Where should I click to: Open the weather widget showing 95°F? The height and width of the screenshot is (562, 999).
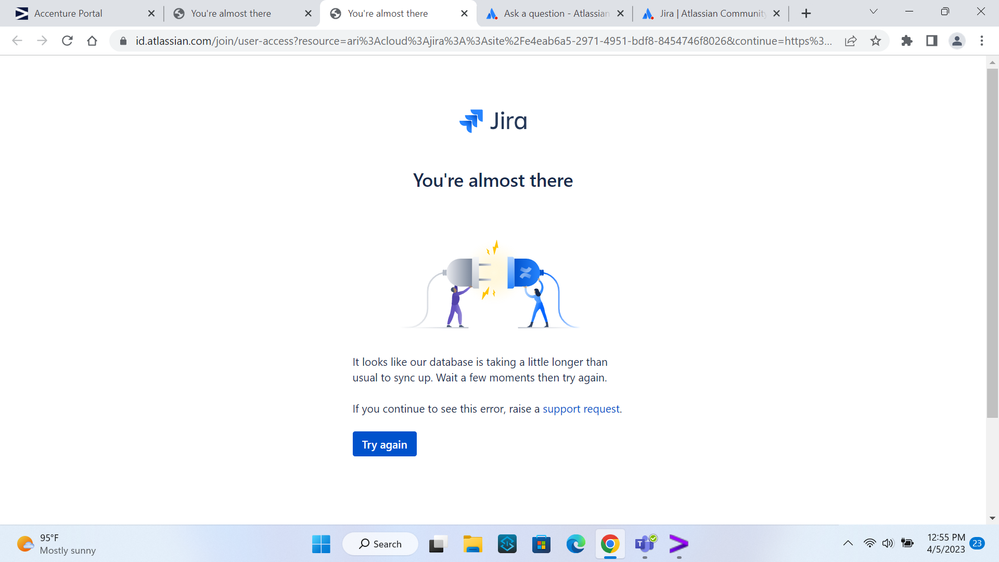[x=56, y=544]
